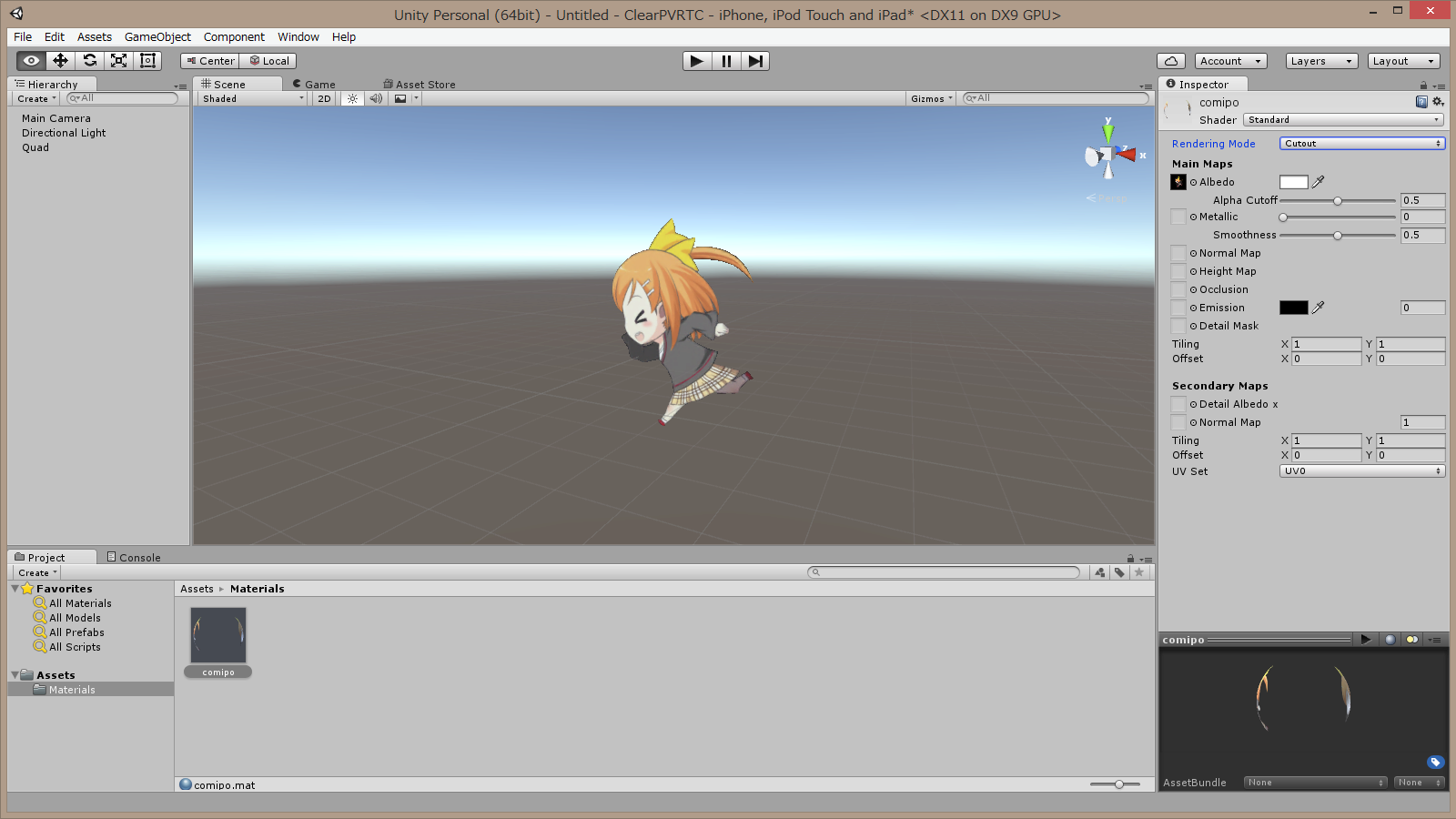Click Project Create button
This screenshot has height=819, width=1456.
37,572
